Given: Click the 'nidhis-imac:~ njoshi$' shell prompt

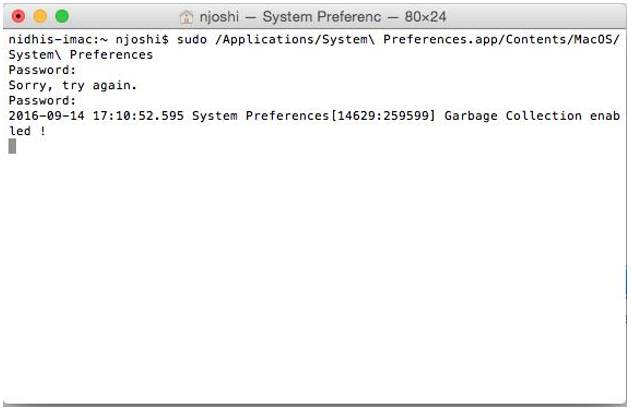Looking at the screenshot, I should (88, 40).
